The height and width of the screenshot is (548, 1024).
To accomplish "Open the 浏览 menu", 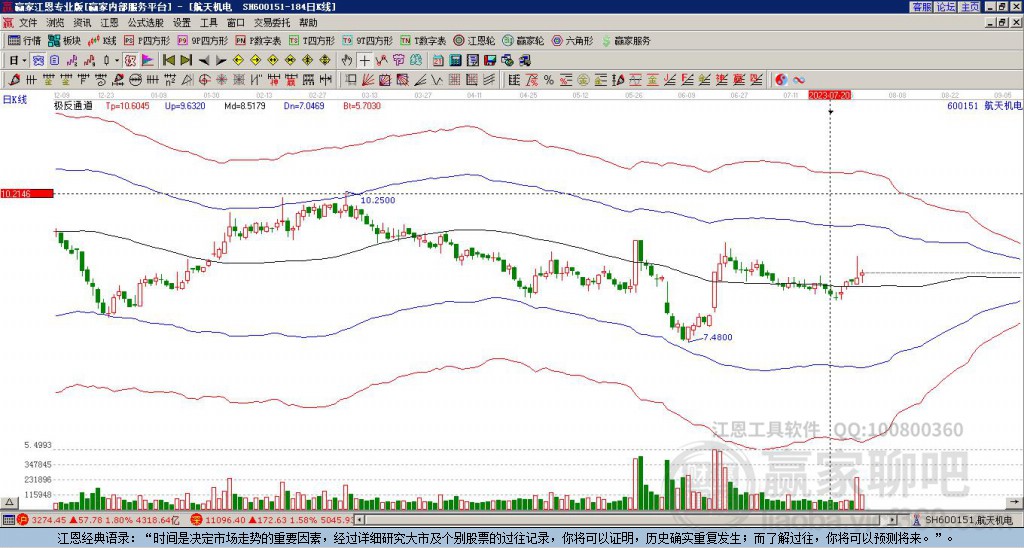I will pyautogui.click(x=56, y=23).
